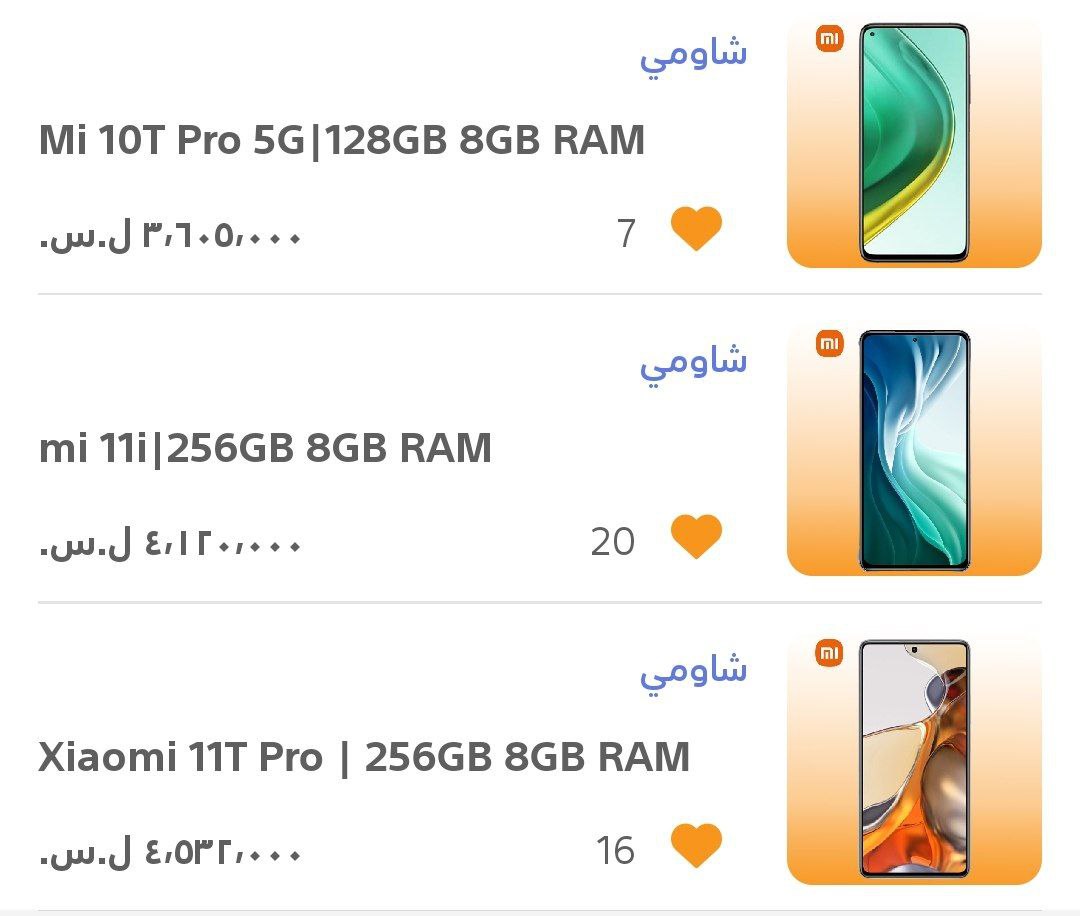
Task: Click the like count 16 for Xiaomi 11T Pro
Action: [615, 851]
